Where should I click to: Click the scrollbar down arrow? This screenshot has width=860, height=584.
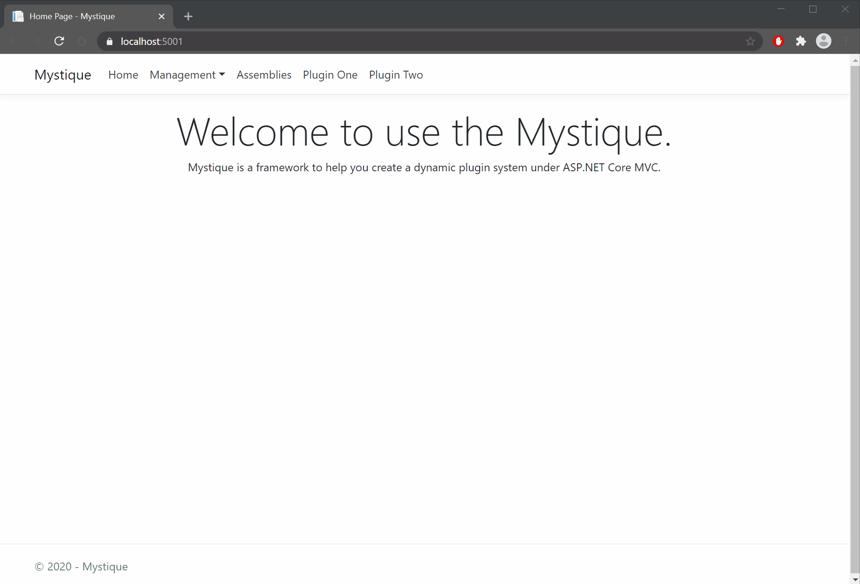click(x=855, y=579)
